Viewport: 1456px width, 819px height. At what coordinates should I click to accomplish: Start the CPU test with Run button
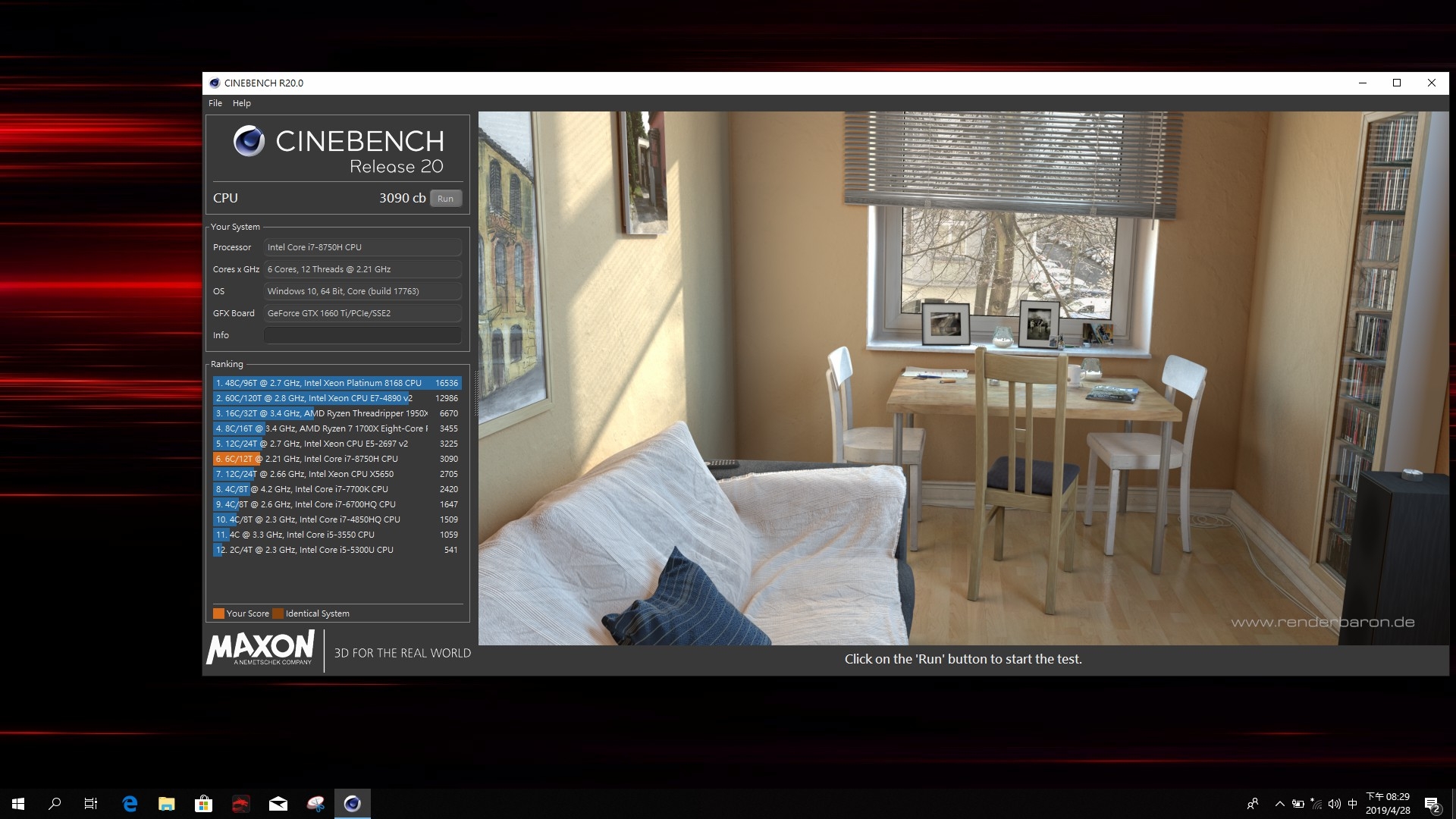coord(446,199)
